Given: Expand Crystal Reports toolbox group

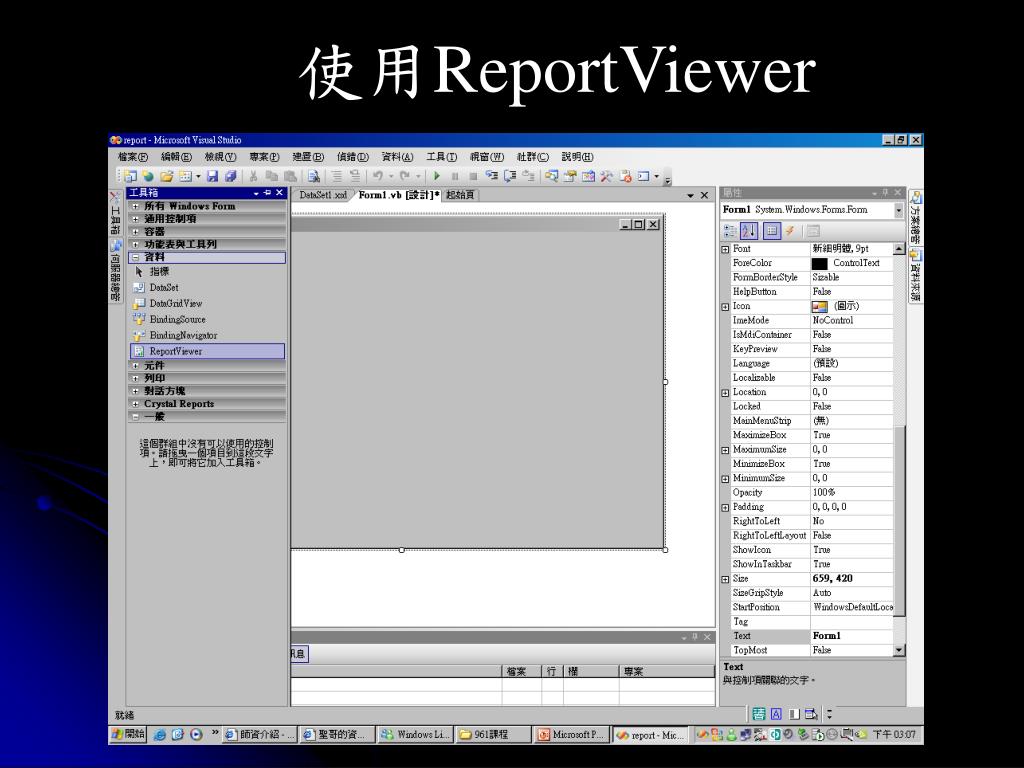Looking at the screenshot, I should (136, 404).
